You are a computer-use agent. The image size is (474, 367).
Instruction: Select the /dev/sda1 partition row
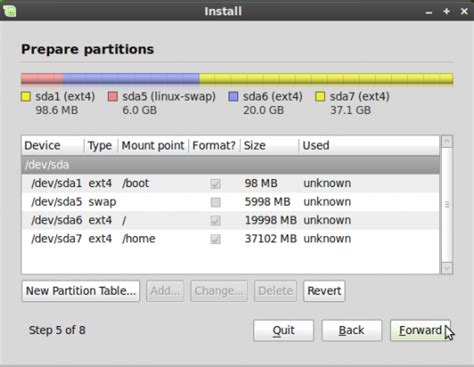click(x=230, y=183)
